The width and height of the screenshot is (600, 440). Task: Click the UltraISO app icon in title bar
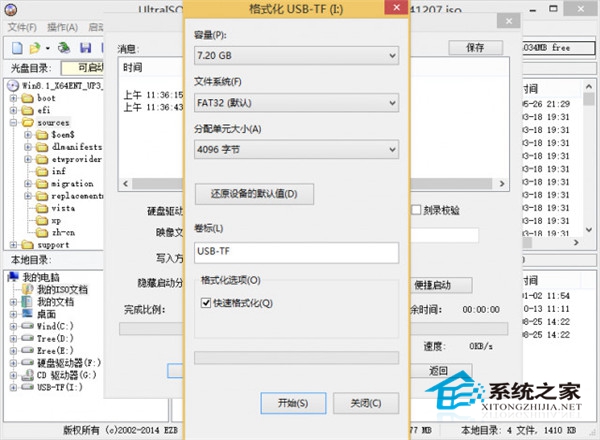tap(11, 9)
